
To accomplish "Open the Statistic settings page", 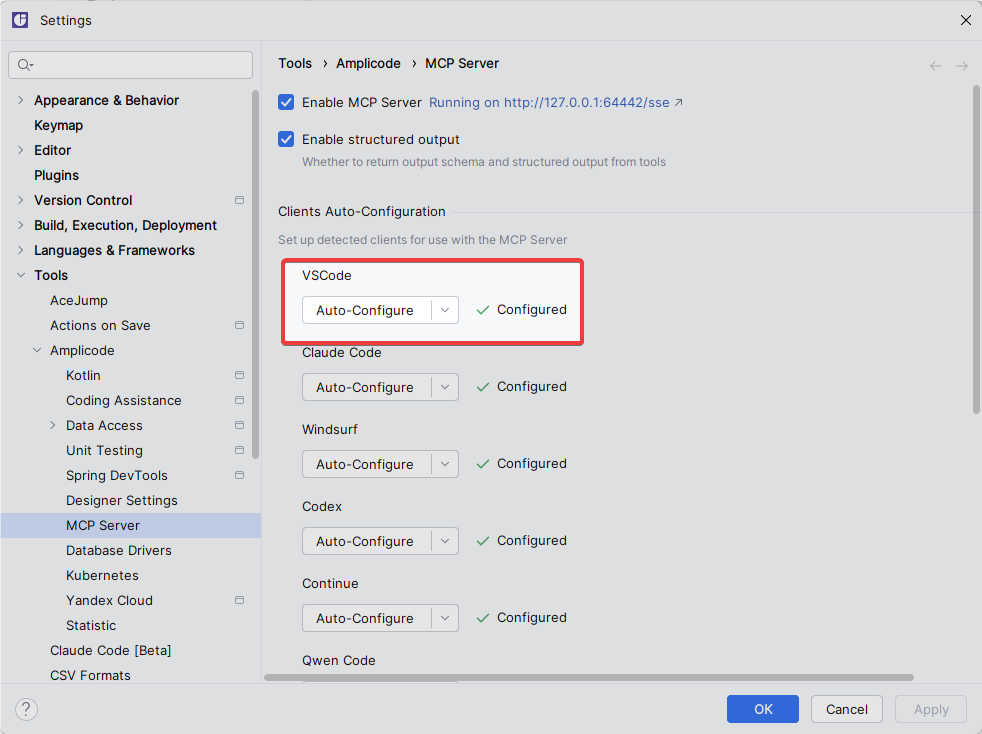I will click(x=91, y=626).
